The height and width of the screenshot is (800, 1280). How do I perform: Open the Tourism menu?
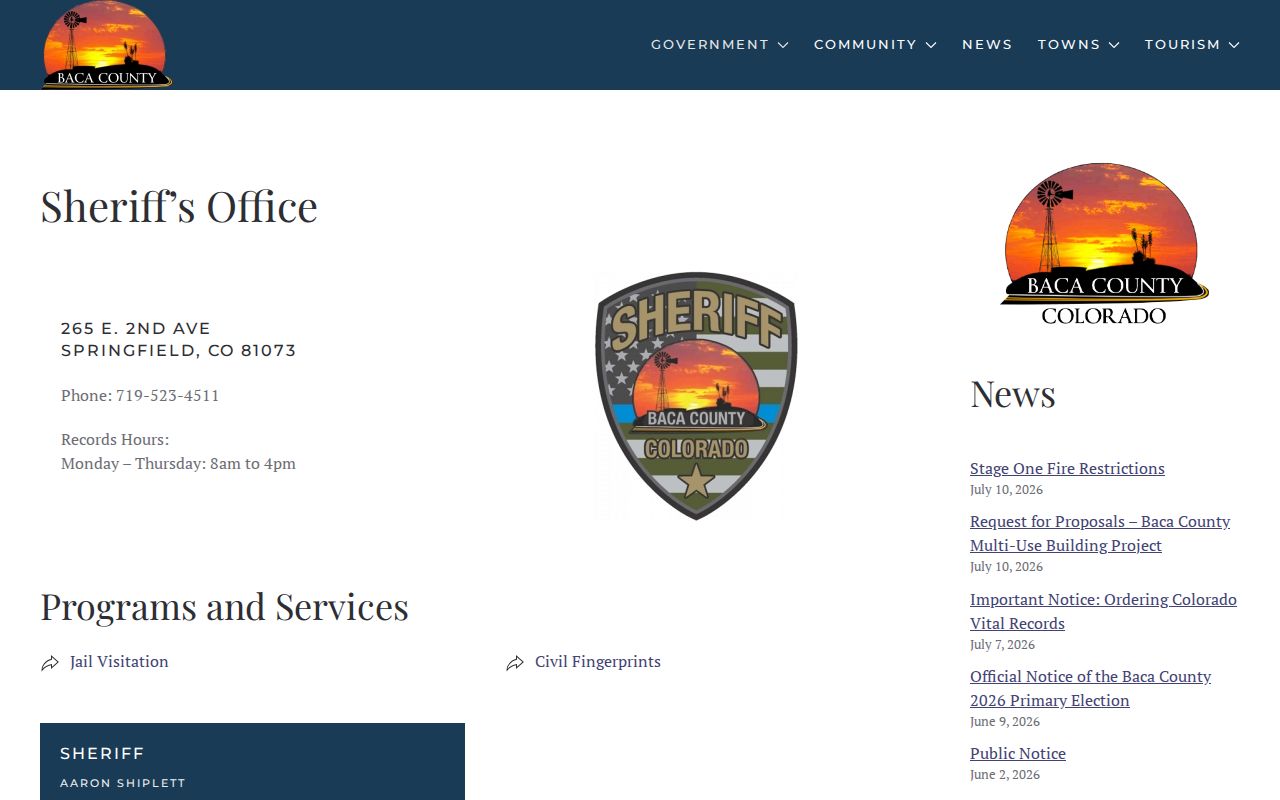pyautogui.click(x=1182, y=45)
